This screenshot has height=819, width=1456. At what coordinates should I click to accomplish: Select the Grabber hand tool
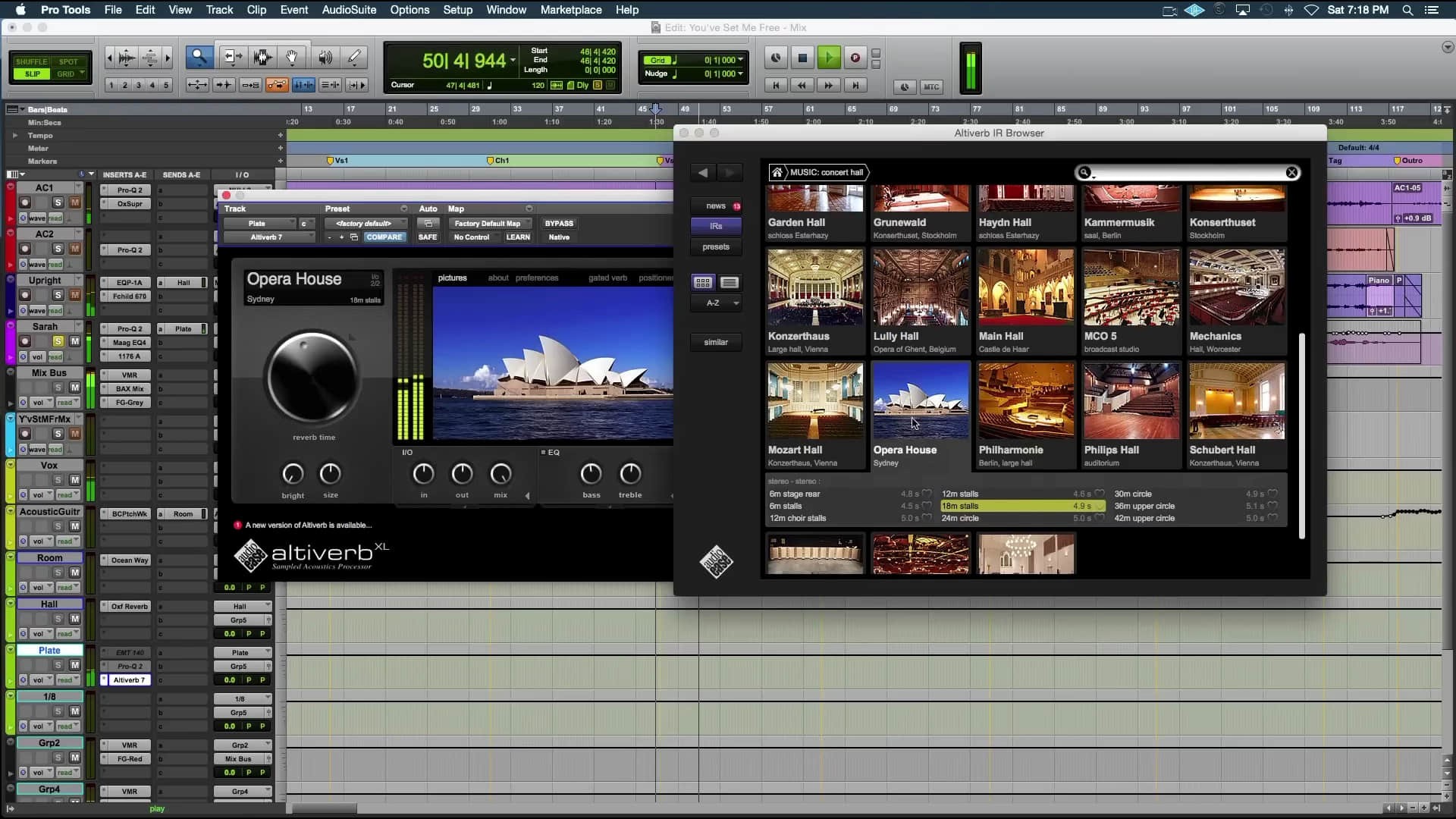tap(293, 57)
